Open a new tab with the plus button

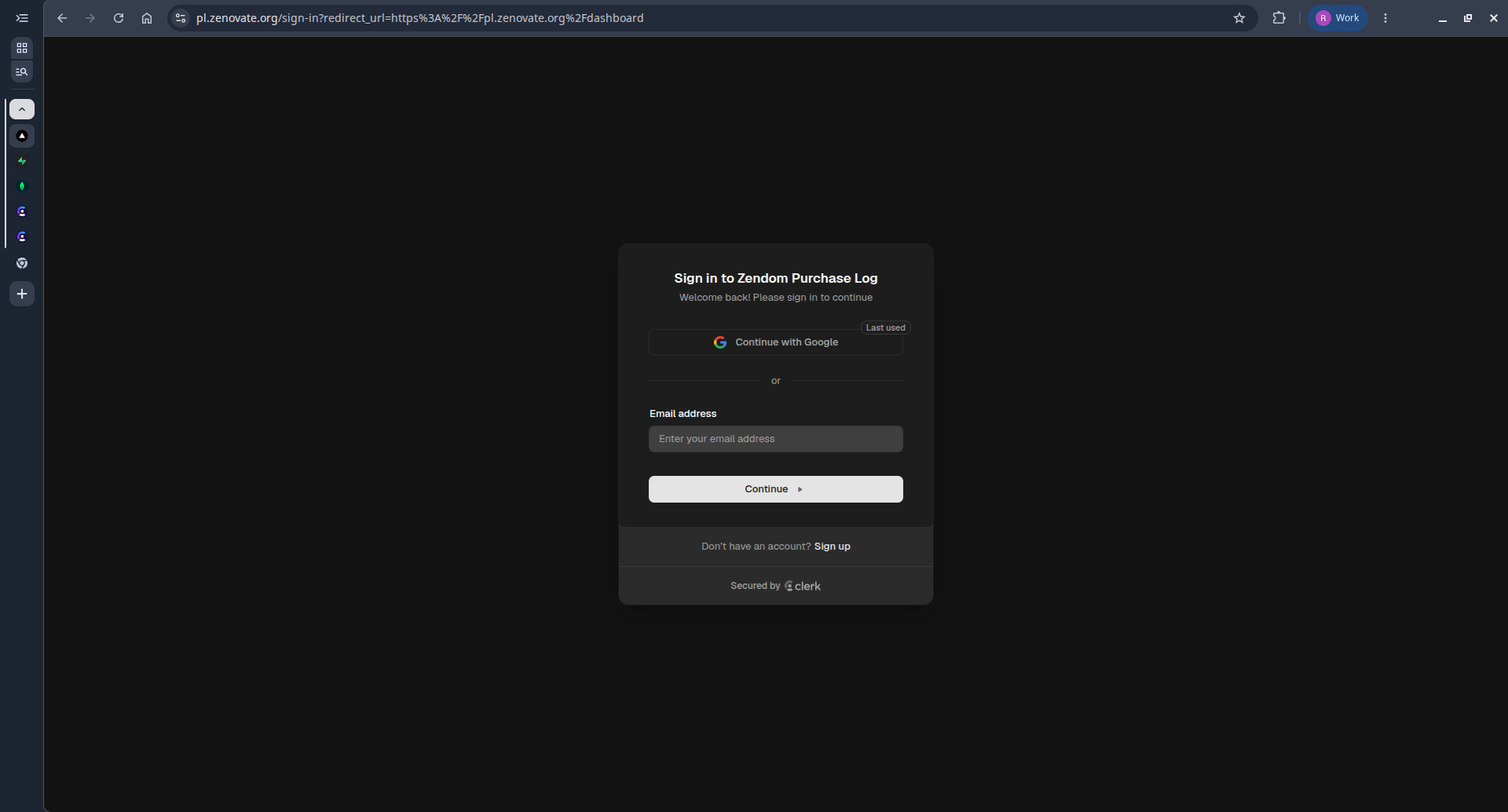point(22,294)
